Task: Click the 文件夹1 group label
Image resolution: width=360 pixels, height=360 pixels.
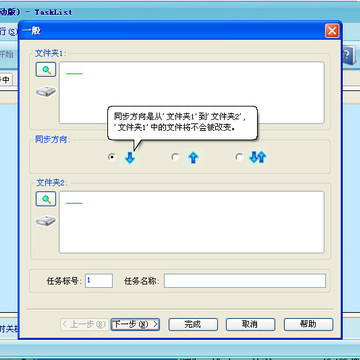Action: click(x=51, y=53)
